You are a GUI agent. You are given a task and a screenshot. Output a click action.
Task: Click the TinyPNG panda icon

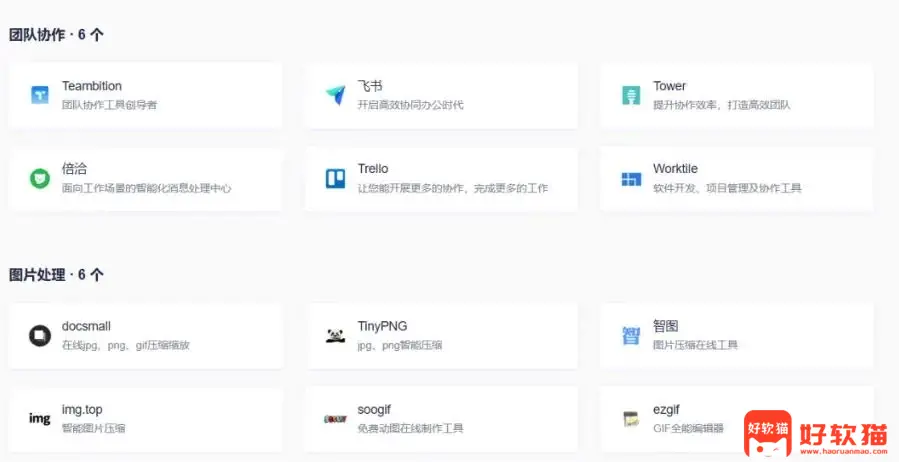tap(335, 336)
